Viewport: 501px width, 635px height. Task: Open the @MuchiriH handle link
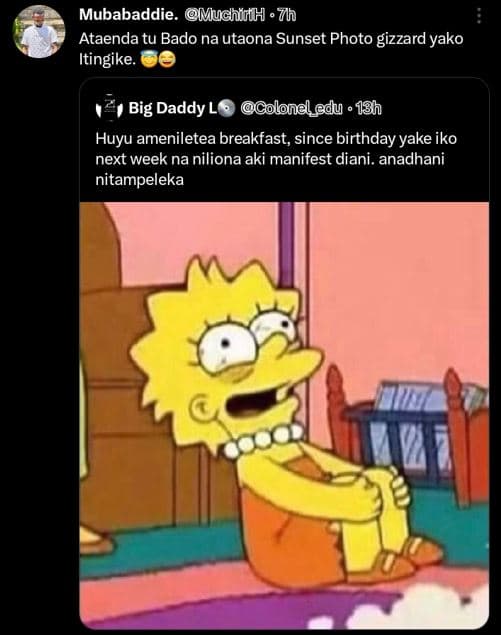(x=225, y=15)
